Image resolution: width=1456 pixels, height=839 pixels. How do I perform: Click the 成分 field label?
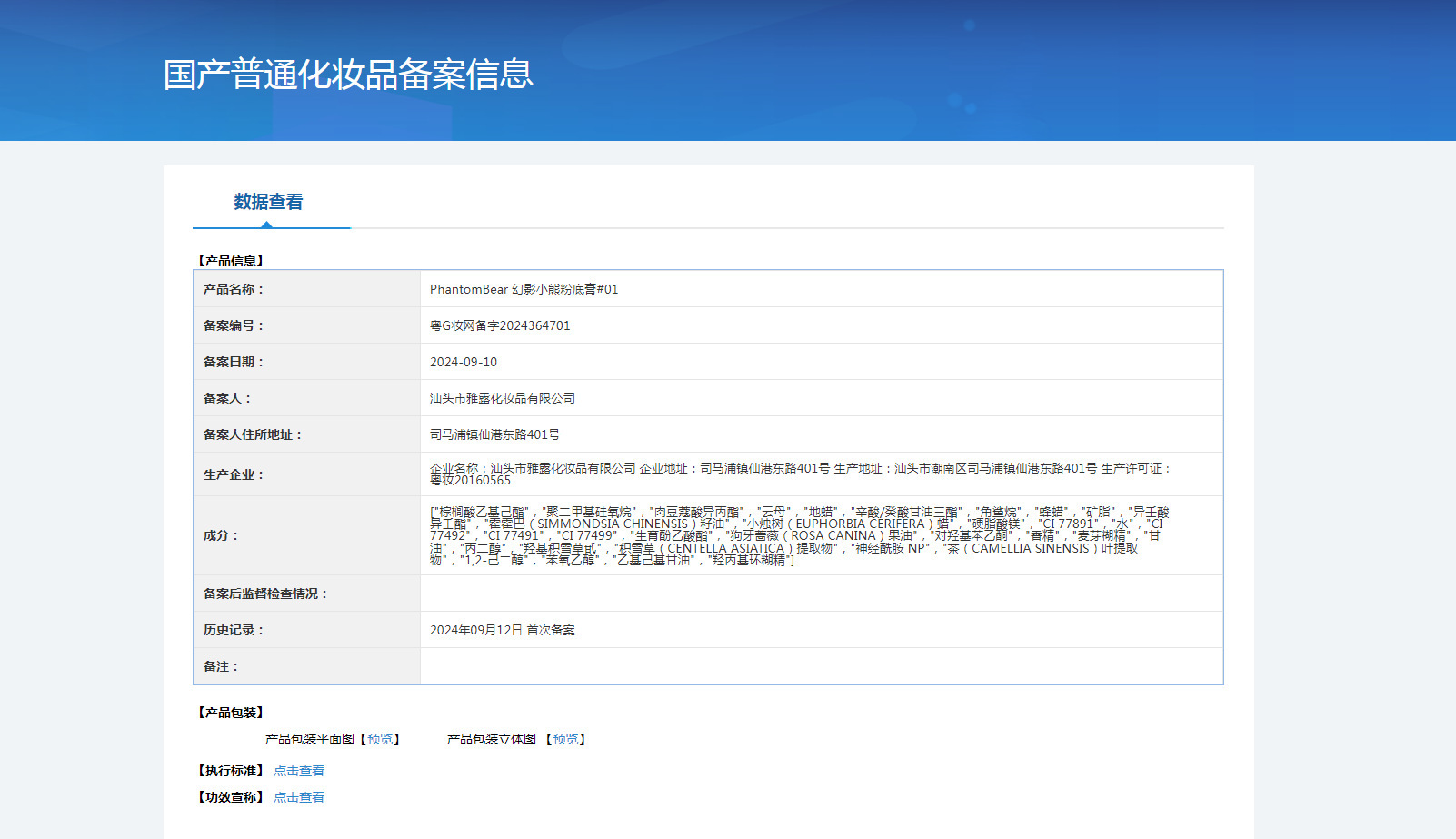click(221, 535)
